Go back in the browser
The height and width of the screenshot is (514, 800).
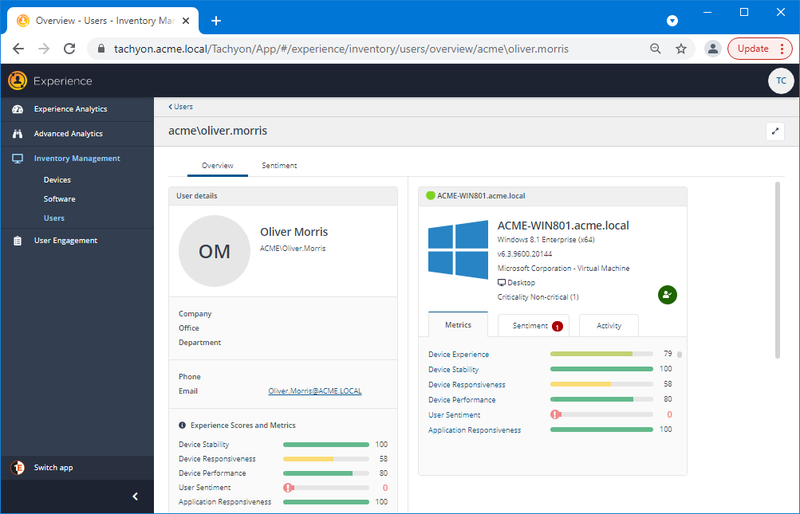(x=18, y=49)
